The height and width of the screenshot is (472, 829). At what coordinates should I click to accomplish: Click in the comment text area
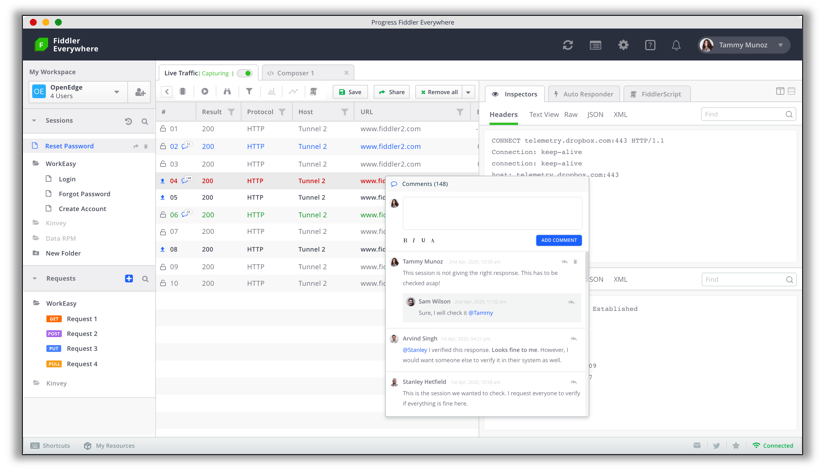[x=492, y=214]
